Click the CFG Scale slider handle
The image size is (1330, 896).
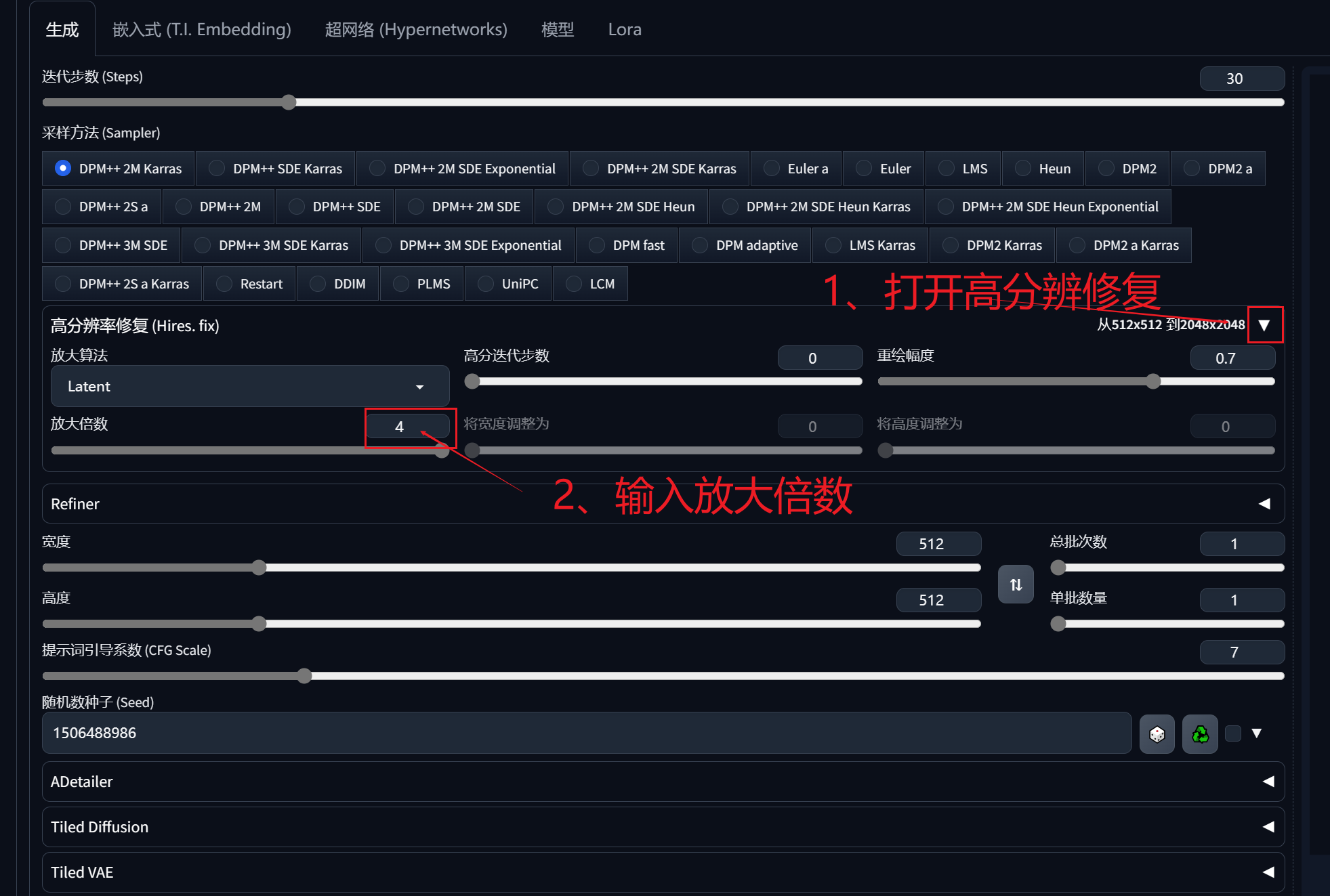pos(304,675)
